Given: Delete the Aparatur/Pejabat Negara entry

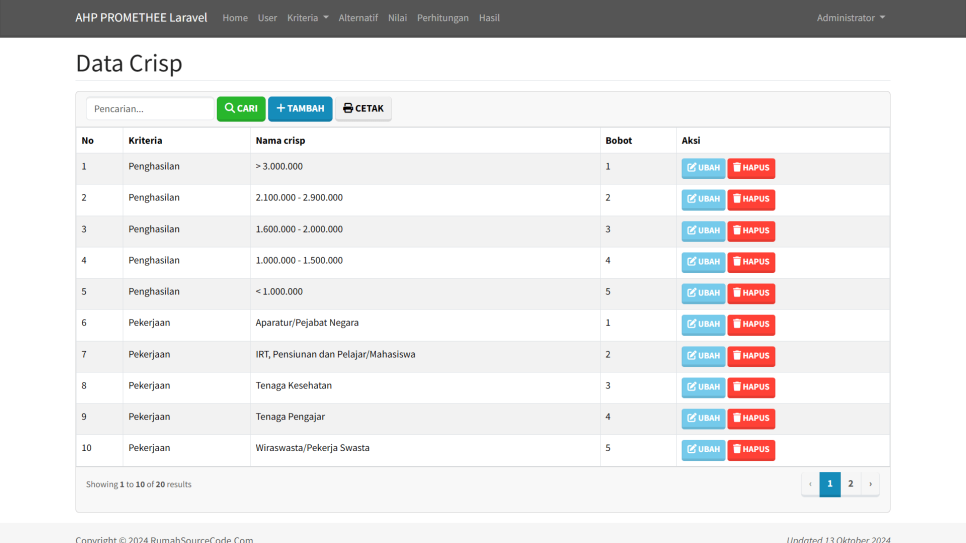Looking at the screenshot, I should 751,324.
